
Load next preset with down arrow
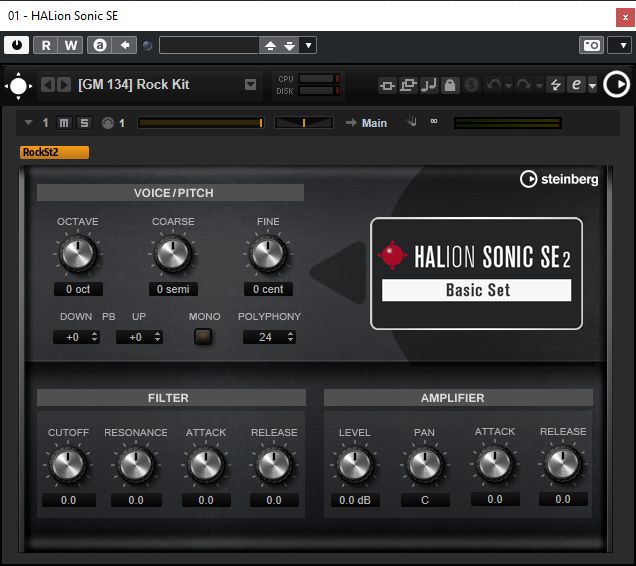pos(290,45)
